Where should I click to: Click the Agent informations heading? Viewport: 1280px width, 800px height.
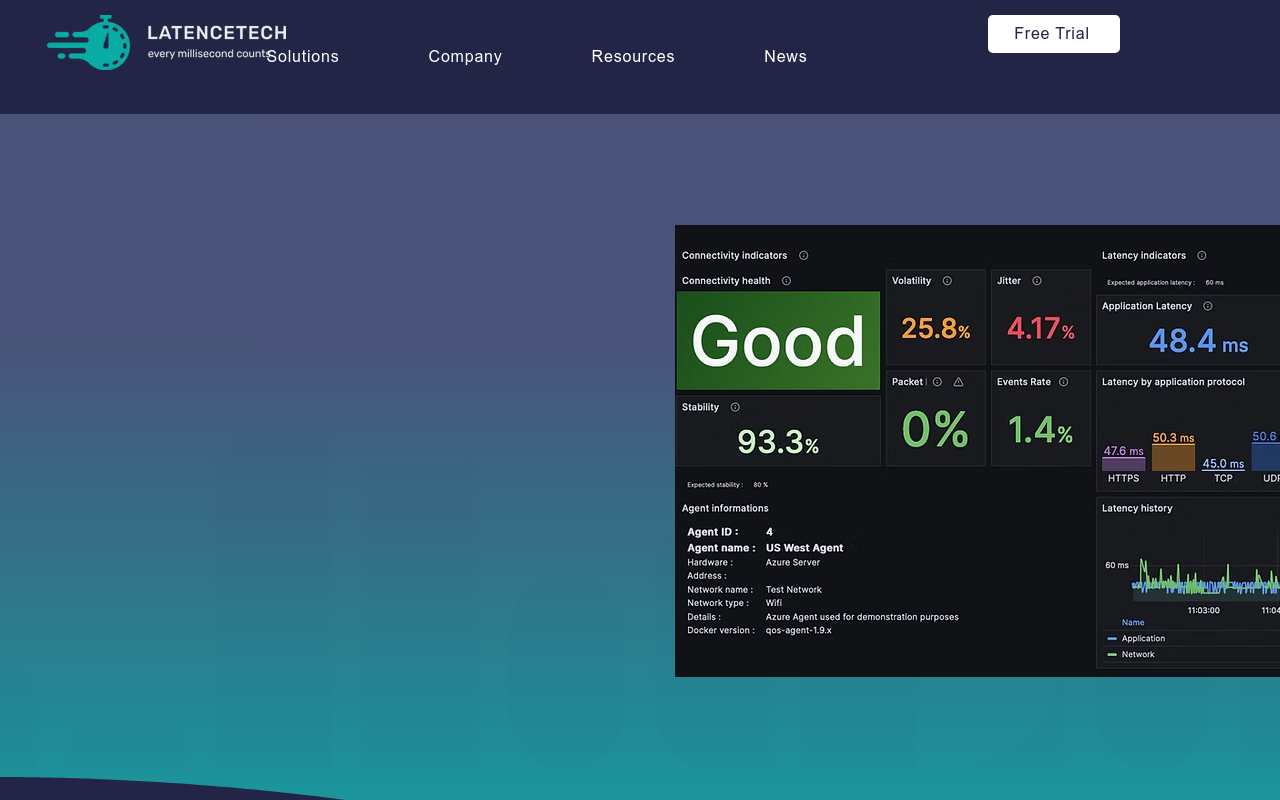click(x=725, y=508)
